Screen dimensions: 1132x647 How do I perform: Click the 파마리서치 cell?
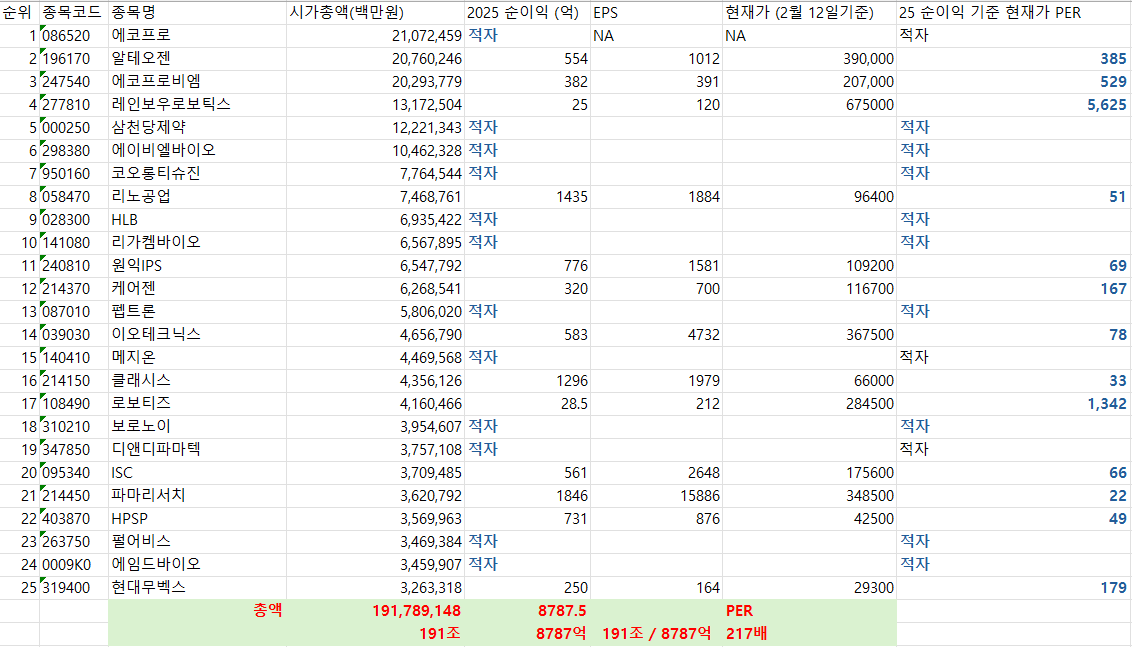pos(197,495)
